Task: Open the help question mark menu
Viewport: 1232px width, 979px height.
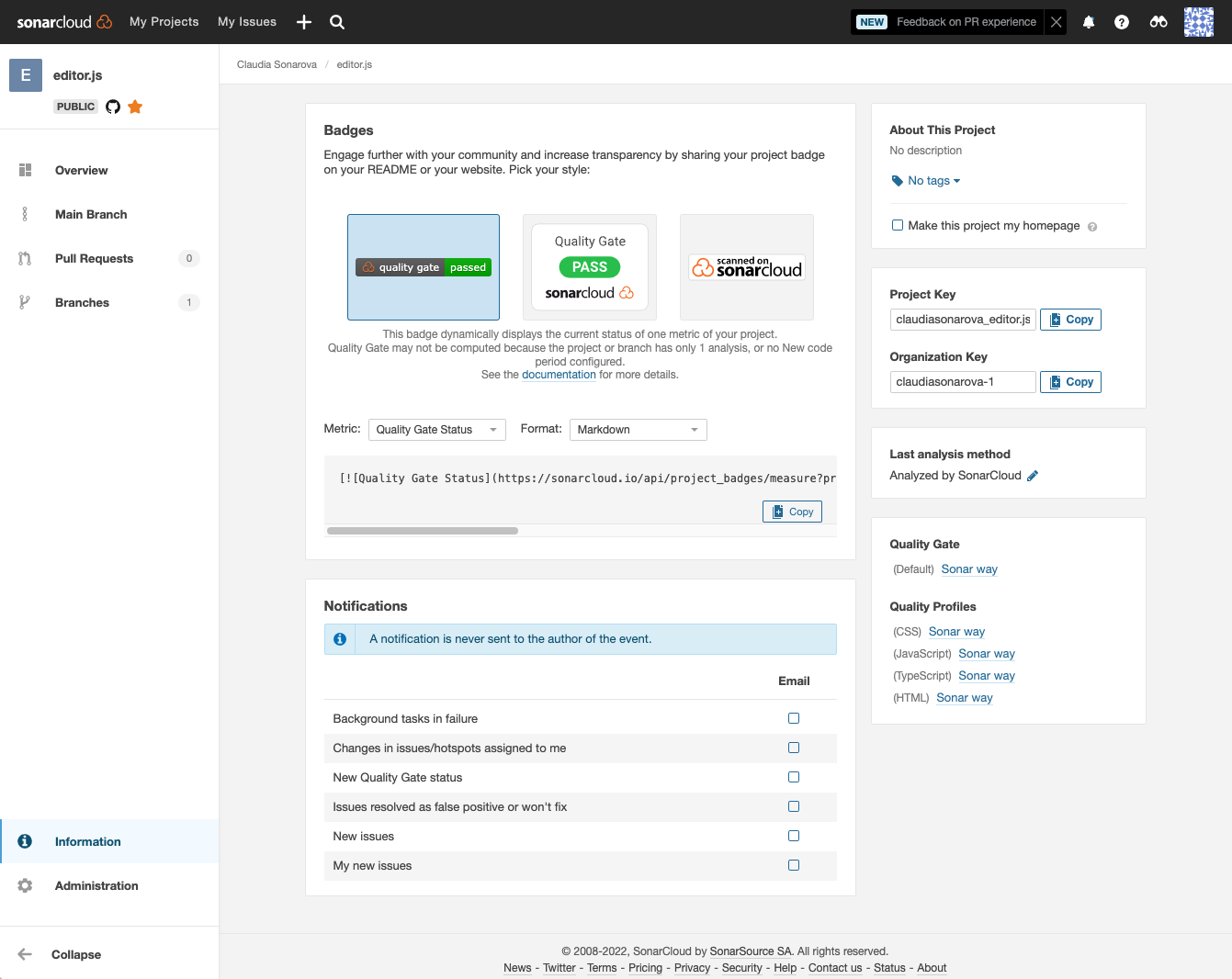Action: 1122,22
